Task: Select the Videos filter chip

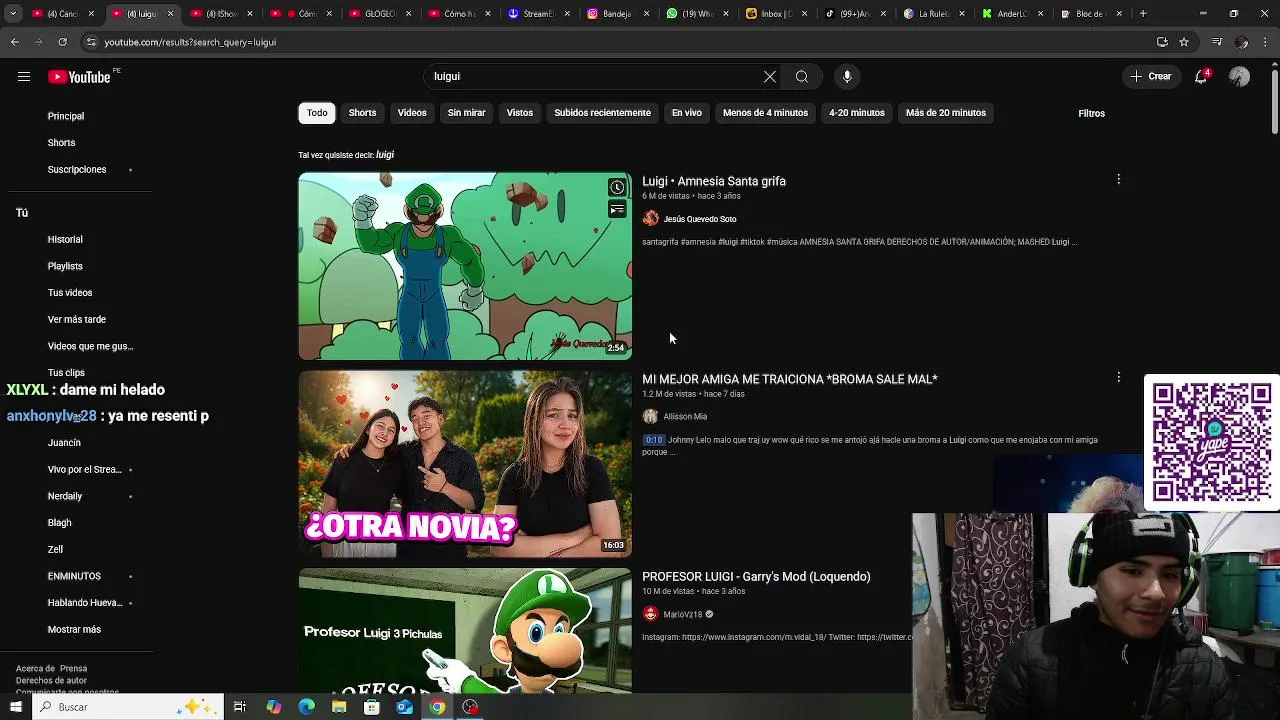Action: point(412,113)
